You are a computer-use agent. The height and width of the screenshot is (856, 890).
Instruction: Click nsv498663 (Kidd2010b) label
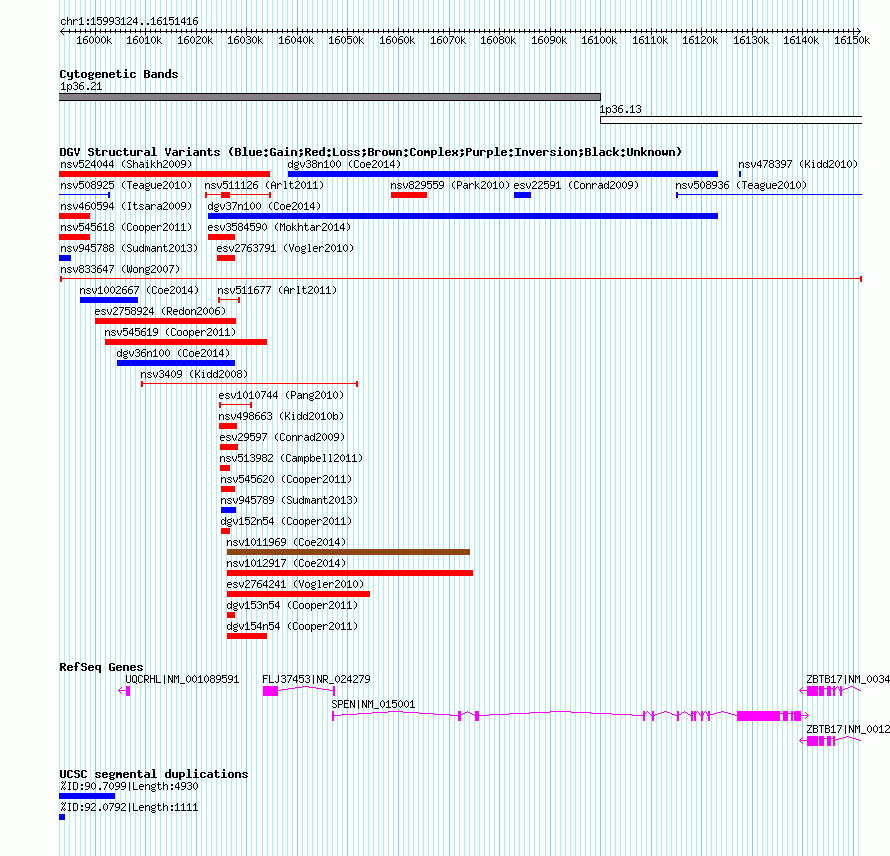point(282,417)
